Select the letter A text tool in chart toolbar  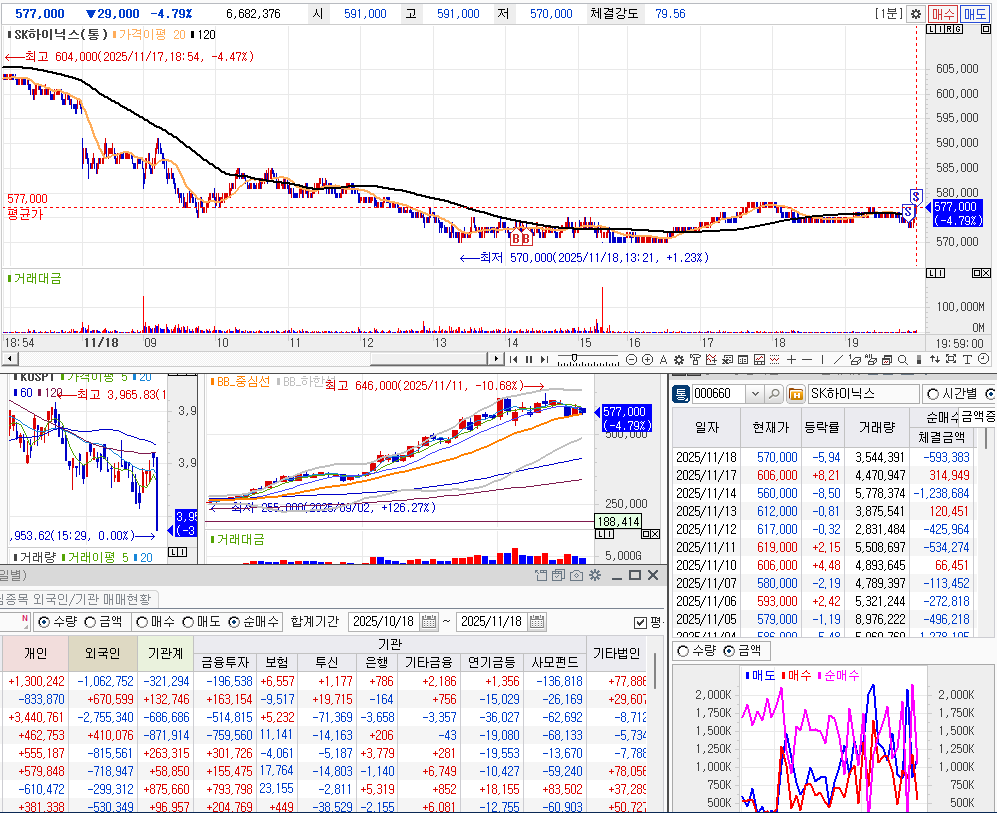663,359
